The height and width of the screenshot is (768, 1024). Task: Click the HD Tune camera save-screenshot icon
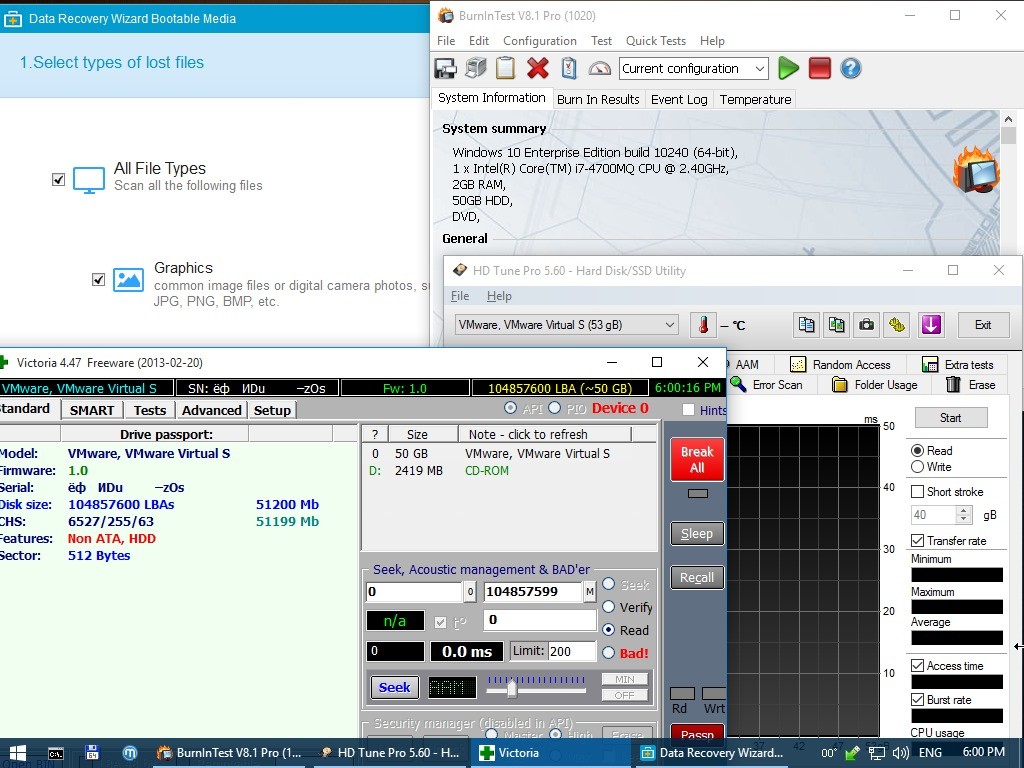(x=867, y=325)
